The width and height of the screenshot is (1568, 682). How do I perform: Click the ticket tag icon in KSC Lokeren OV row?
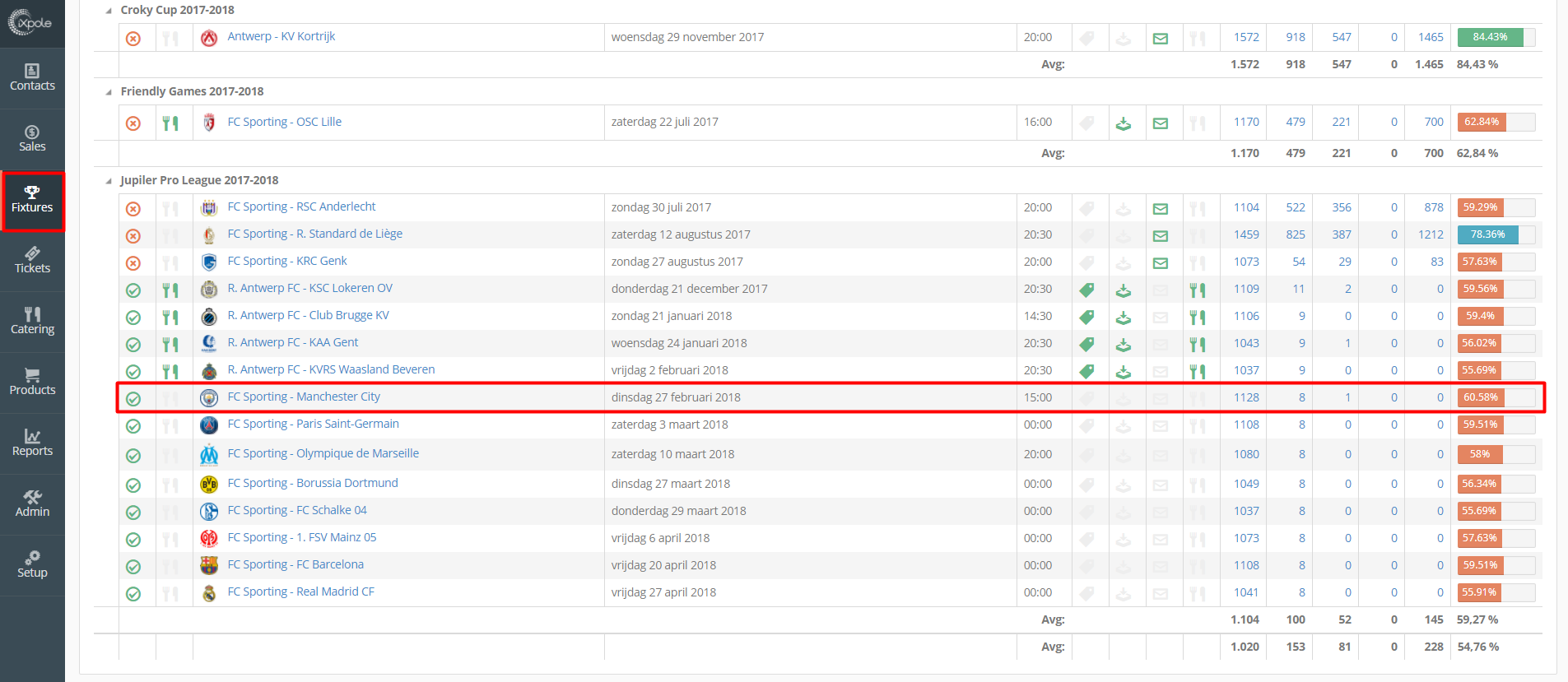click(1086, 290)
